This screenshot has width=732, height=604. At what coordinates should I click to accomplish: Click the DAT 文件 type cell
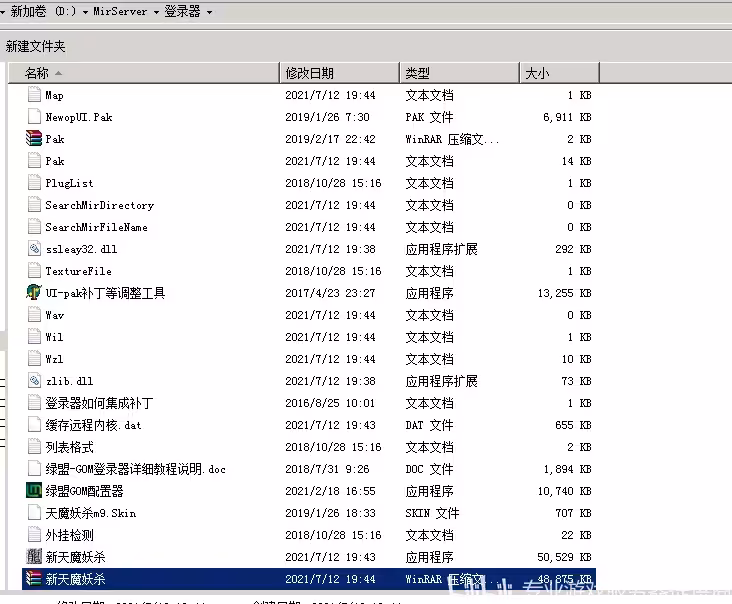429,425
